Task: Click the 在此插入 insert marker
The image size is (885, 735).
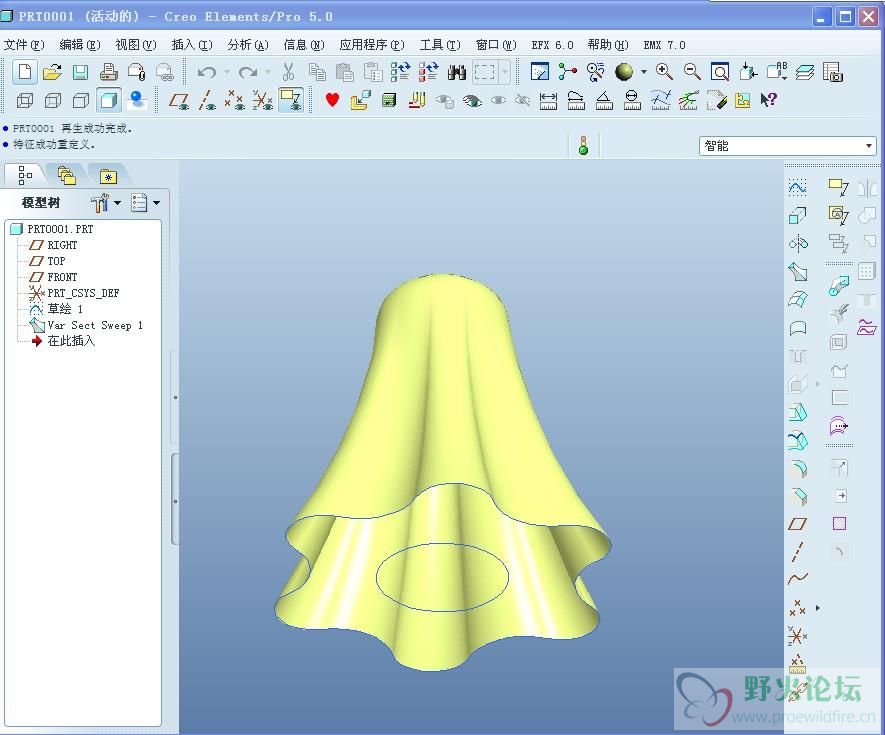Action: click(x=71, y=341)
